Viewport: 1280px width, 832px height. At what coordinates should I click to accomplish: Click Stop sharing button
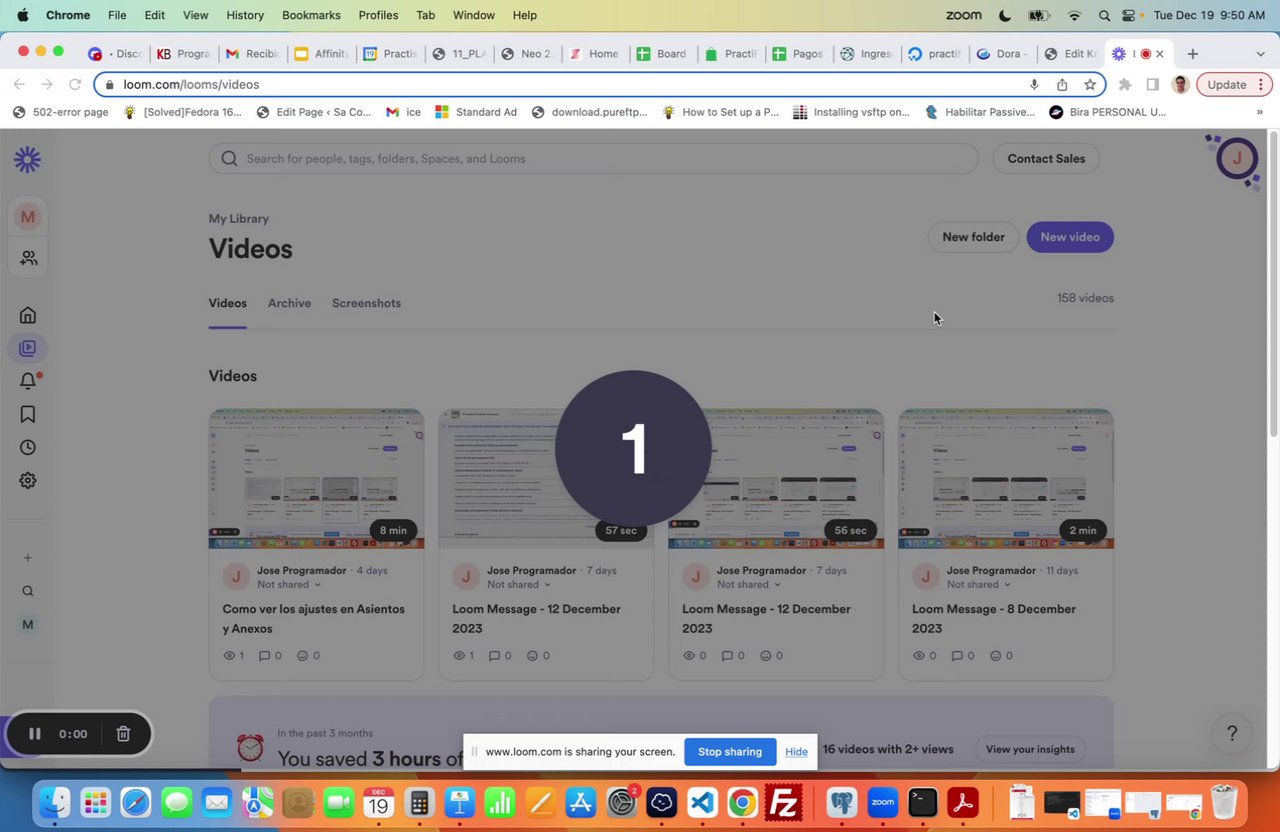coord(730,752)
